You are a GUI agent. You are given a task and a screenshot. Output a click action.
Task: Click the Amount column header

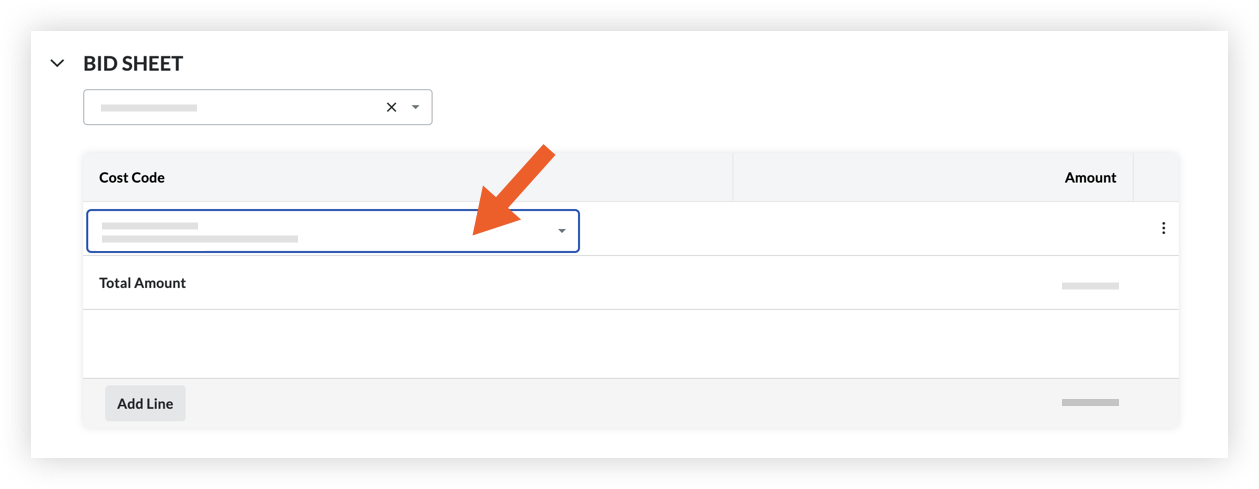coord(1090,177)
